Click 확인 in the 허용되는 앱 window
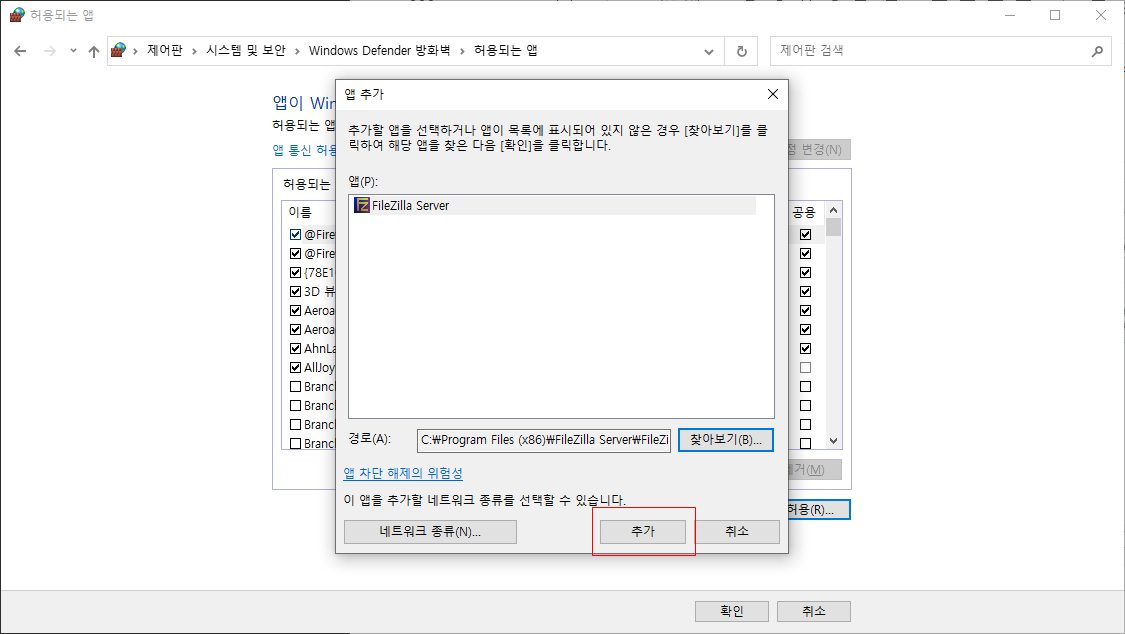Viewport: 1125px width, 634px height. click(732, 611)
